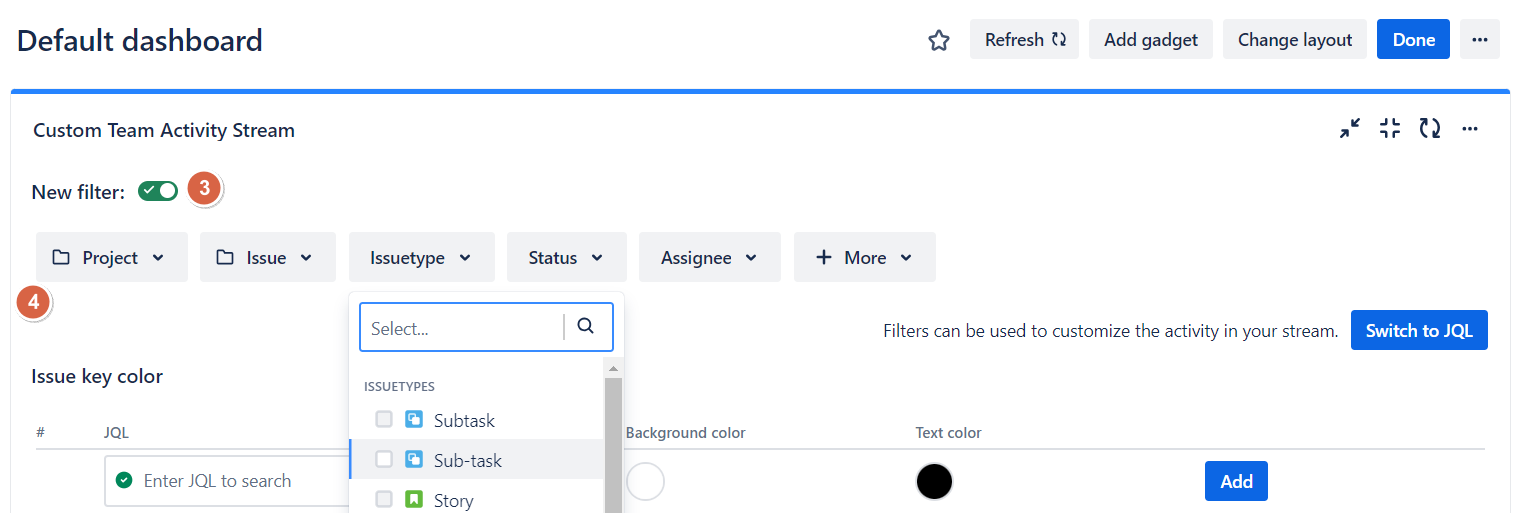Viewport: 1540px width, 513px height.
Task: Open gadget ellipsis menu
Action: (1470, 128)
